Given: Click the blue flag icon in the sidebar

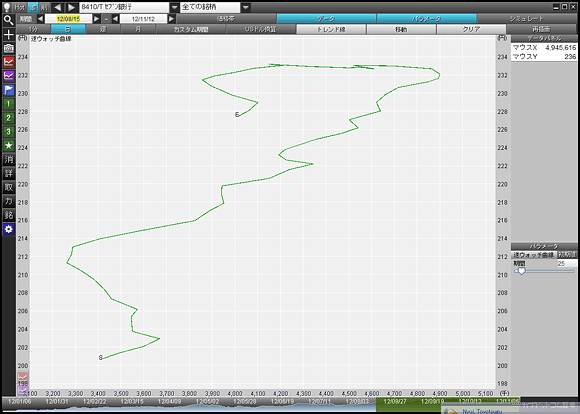Looking at the screenshot, I should pyautogui.click(x=9, y=90).
